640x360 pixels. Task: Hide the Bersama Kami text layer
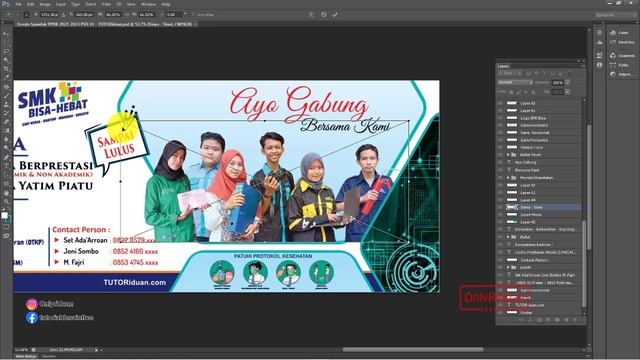tap(500, 170)
